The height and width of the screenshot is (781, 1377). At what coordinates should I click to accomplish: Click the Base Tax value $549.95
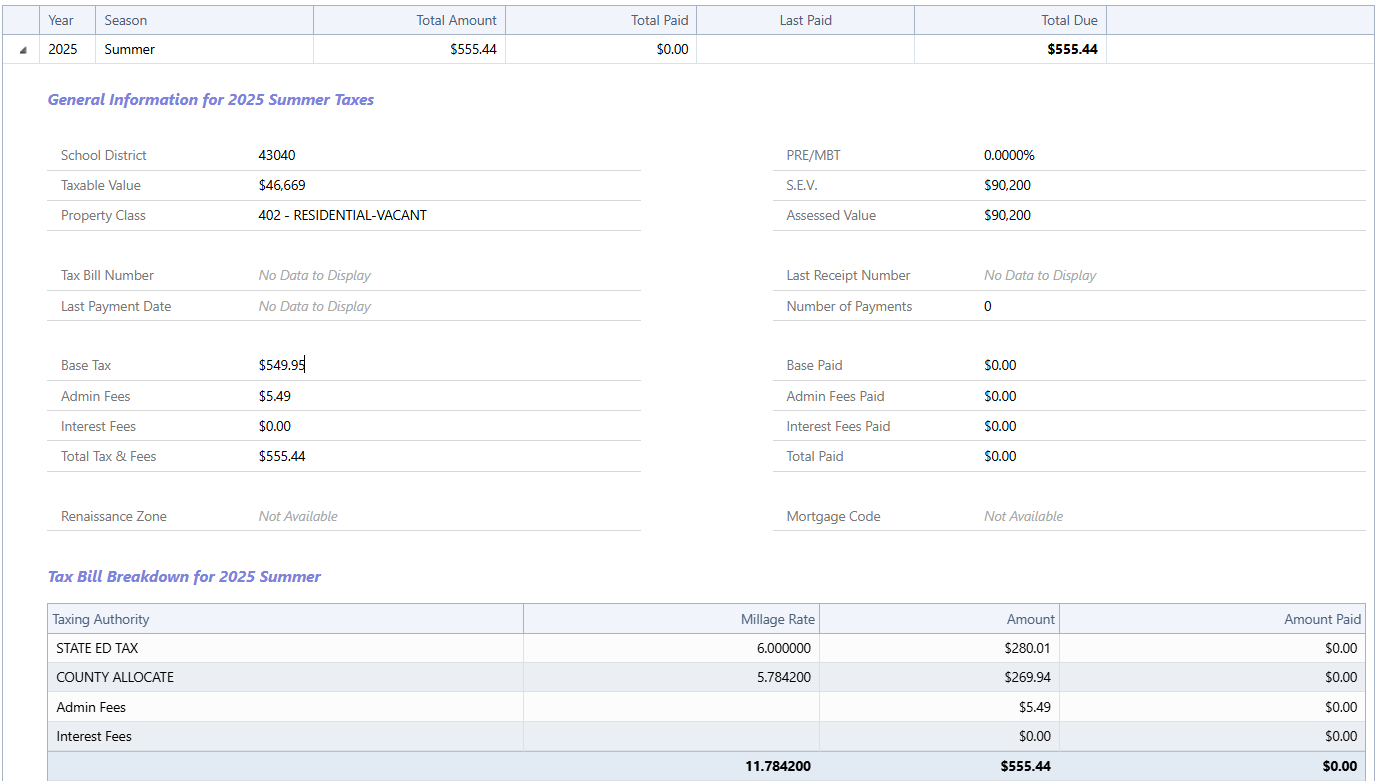pos(281,366)
